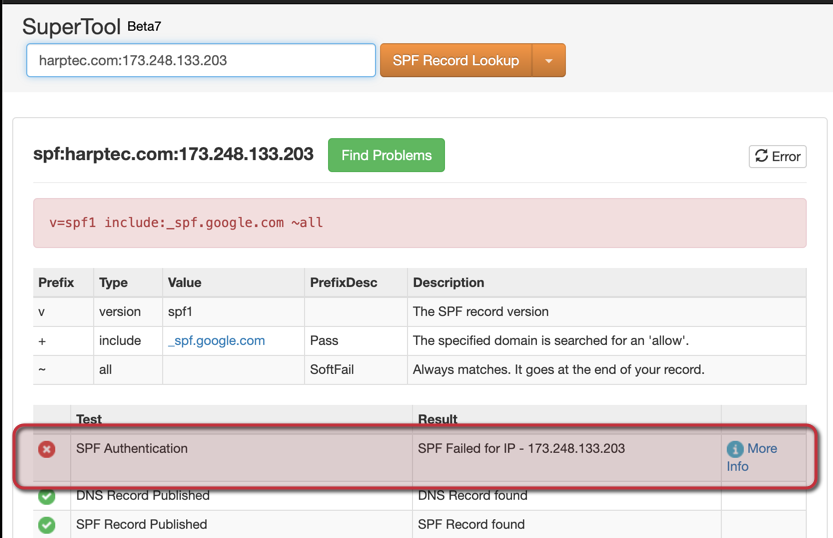Focus the domain lookup input field

pyautogui.click(x=201, y=60)
